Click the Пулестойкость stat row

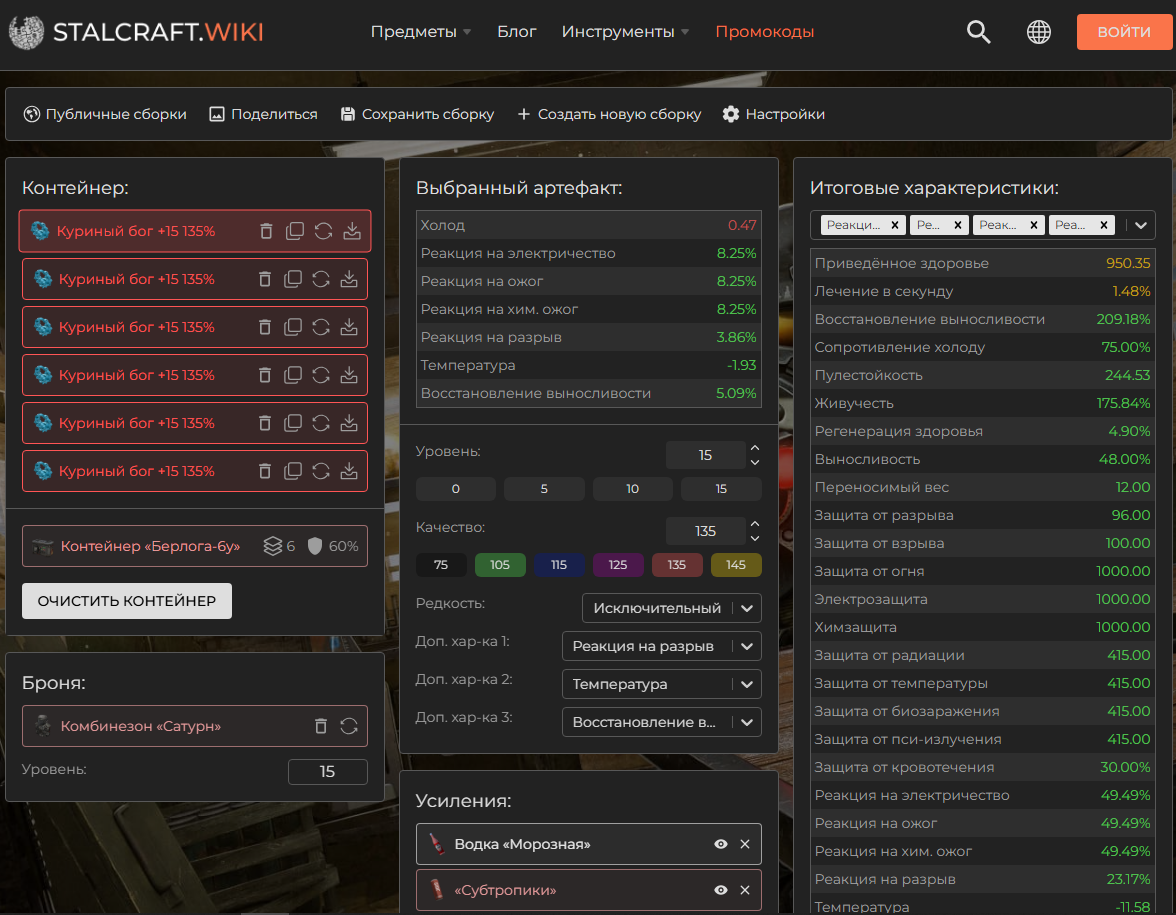point(982,375)
